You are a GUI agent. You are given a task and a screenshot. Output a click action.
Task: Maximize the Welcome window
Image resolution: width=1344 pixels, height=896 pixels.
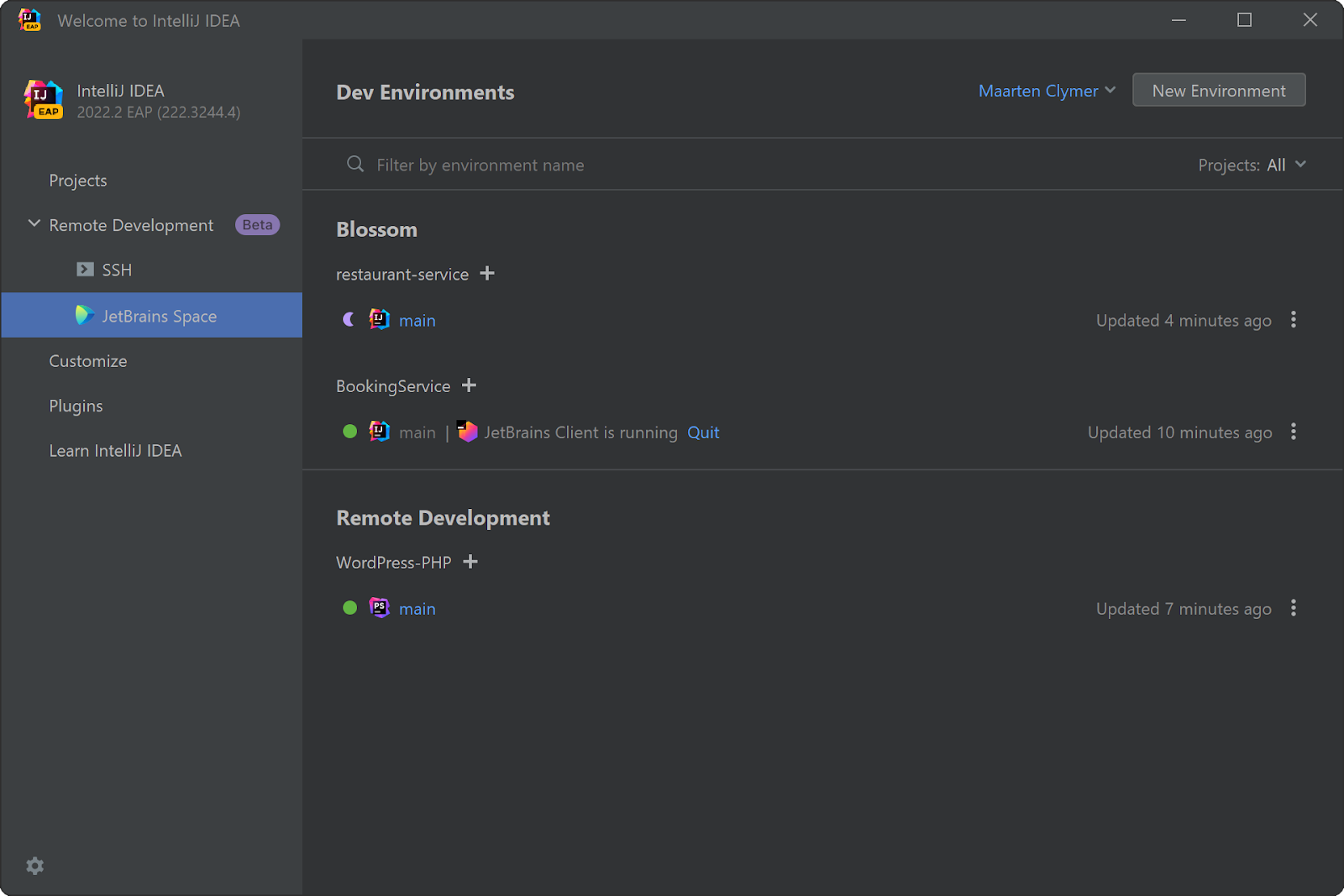[1244, 19]
